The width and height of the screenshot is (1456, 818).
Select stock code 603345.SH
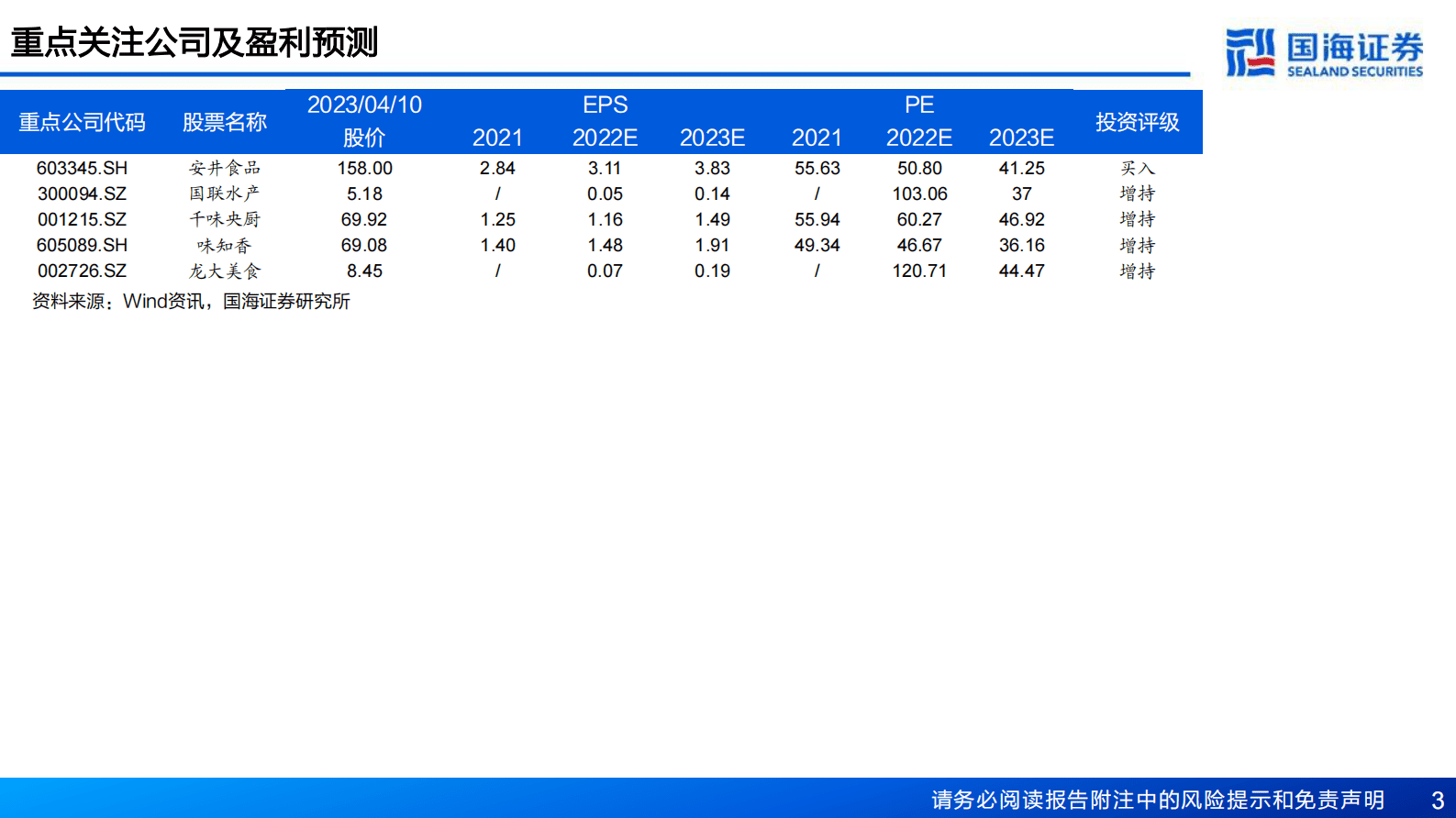[82, 168]
